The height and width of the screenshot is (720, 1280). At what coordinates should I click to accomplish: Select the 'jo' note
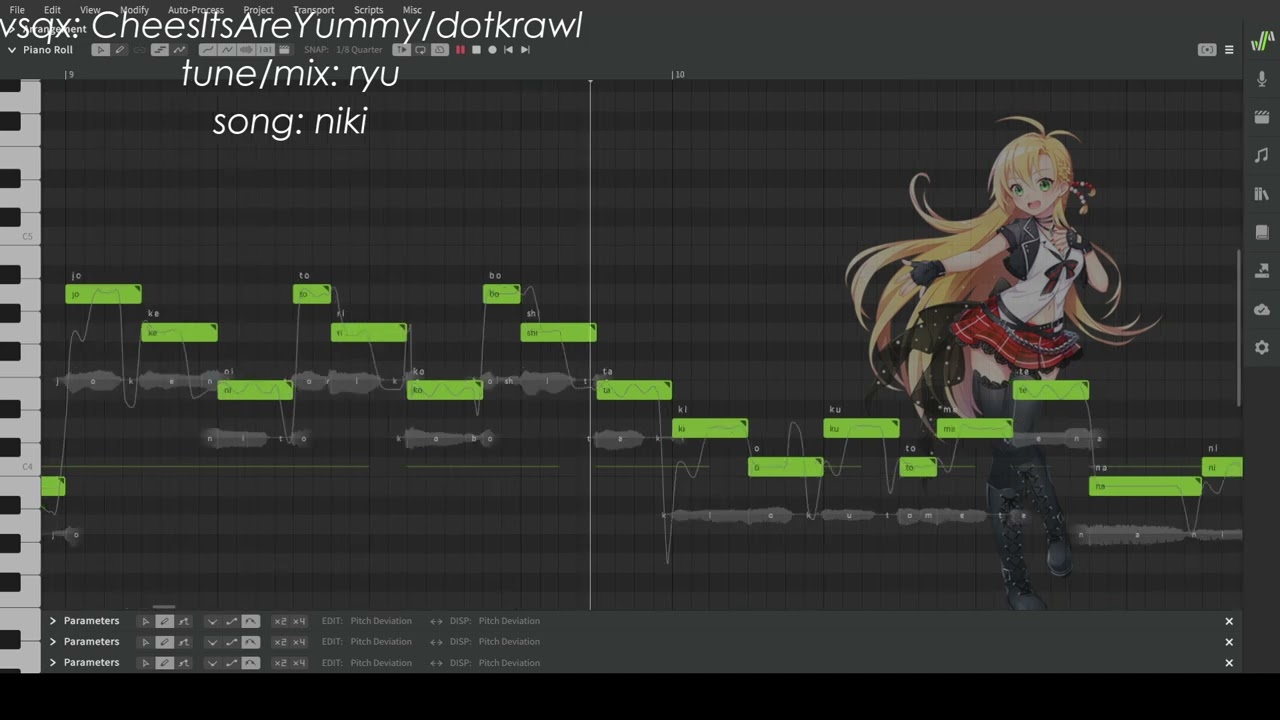point(103,294)
